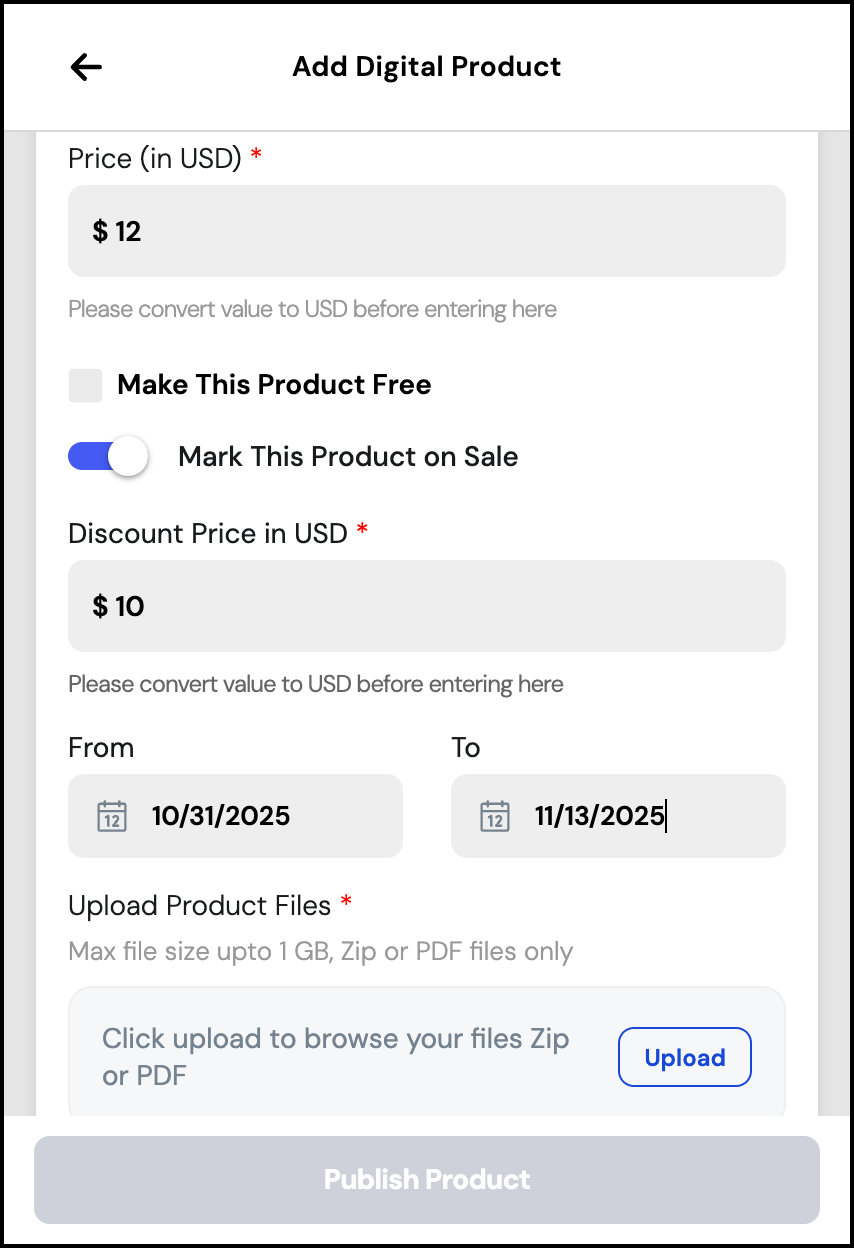Image resolution: width=854 pixels, height=1248 pixels.
Task: Open the From date 10/31/2025 picker
Action: pos(235,816)
